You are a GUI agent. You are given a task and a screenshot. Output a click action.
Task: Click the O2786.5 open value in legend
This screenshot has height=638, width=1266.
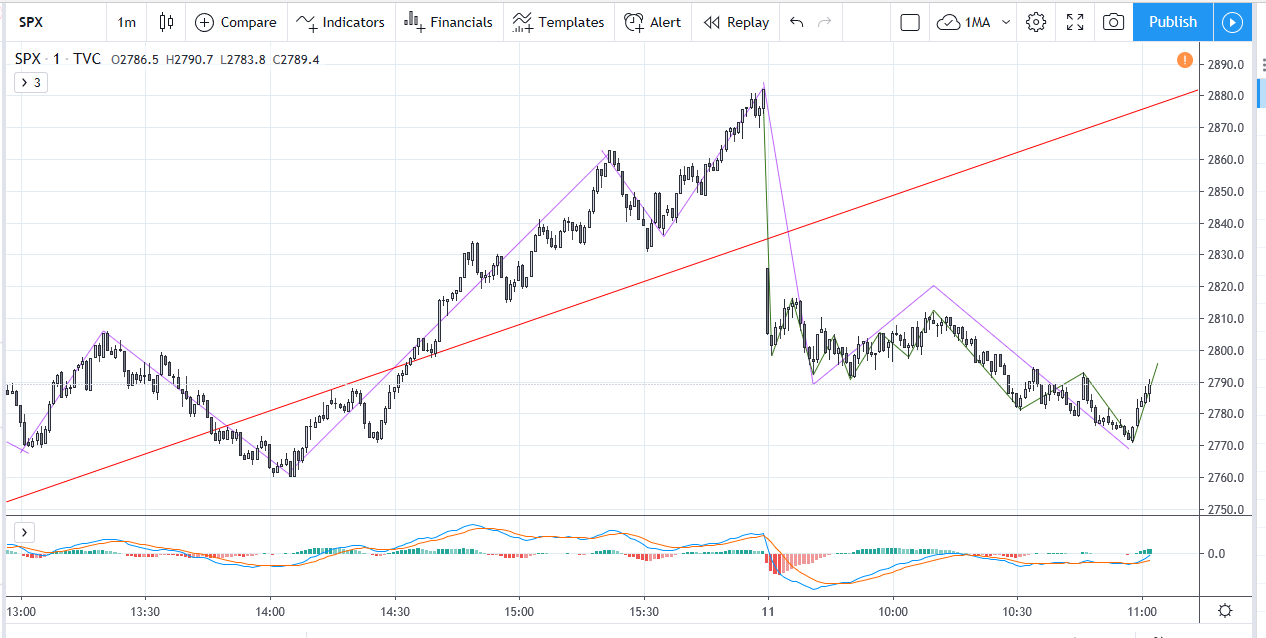click(135, 60)
